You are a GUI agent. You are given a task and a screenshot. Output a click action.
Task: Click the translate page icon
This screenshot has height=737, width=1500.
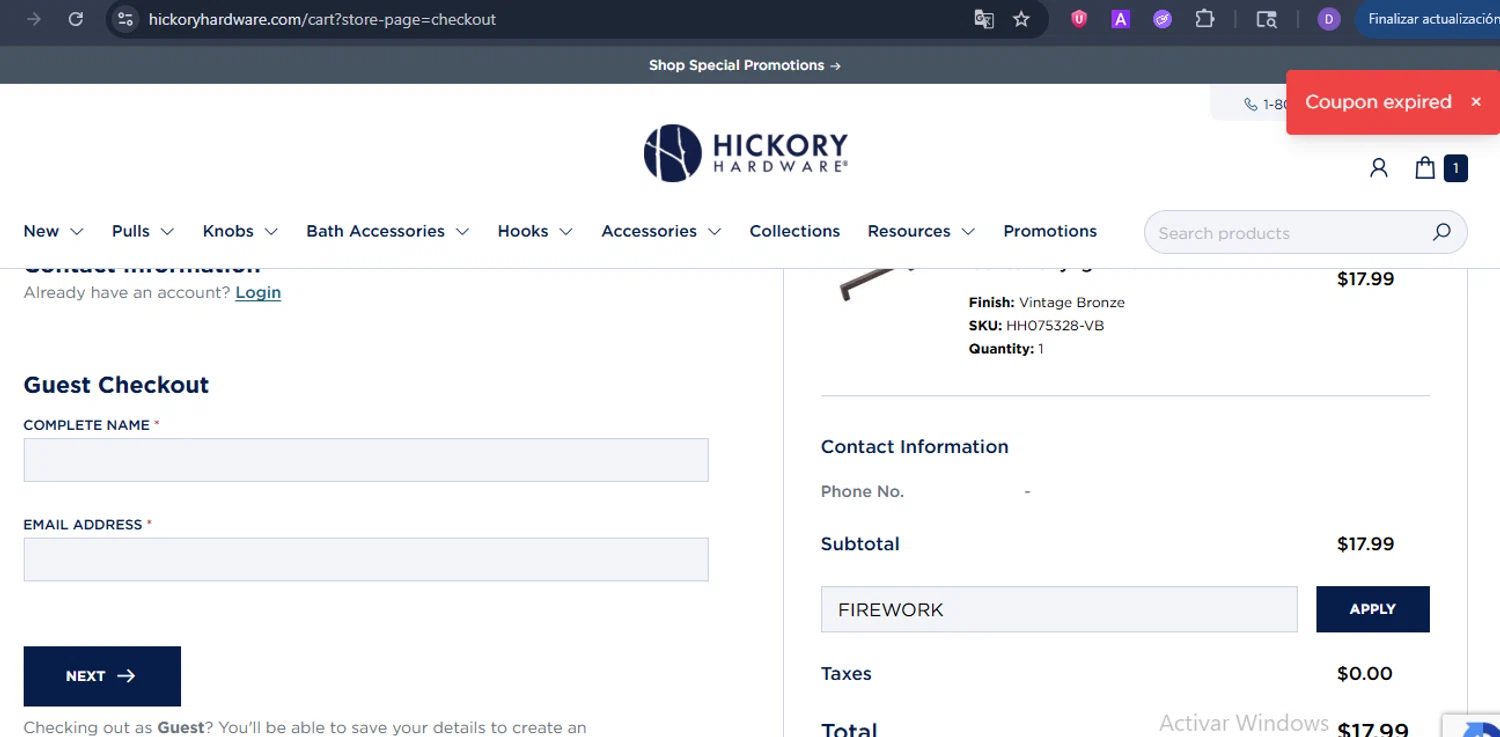[984, 19]
